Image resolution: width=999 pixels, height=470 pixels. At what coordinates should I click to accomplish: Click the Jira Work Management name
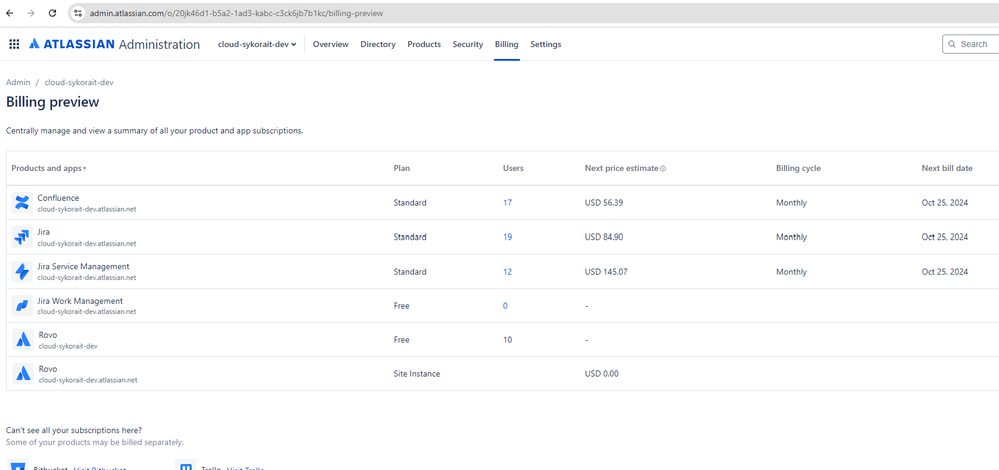(80, 301)
